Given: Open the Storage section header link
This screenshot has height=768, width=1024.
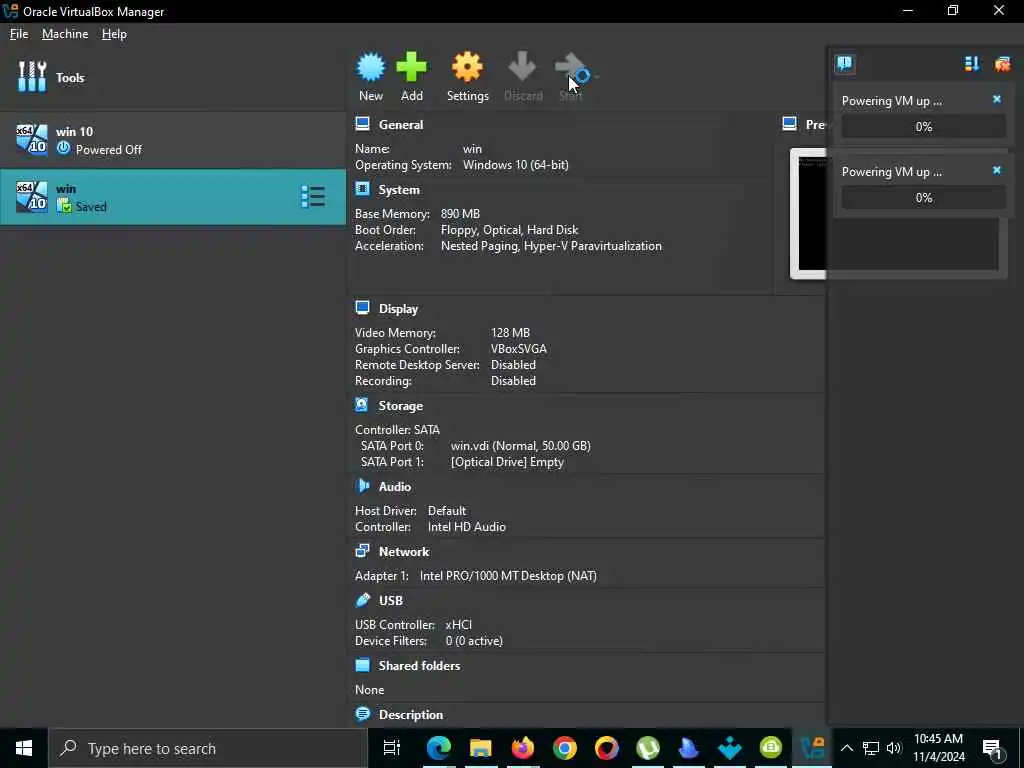Looking at the screenshot, I should (x=400, y=406).
